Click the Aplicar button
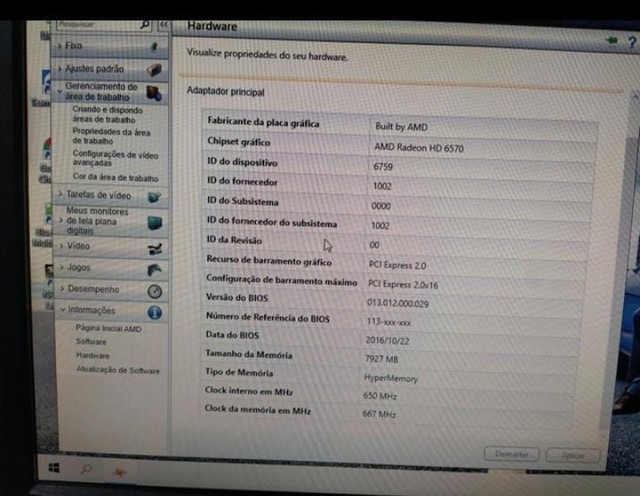The height and width of the screenshot is (496, 640). click(x=573, y=455)
